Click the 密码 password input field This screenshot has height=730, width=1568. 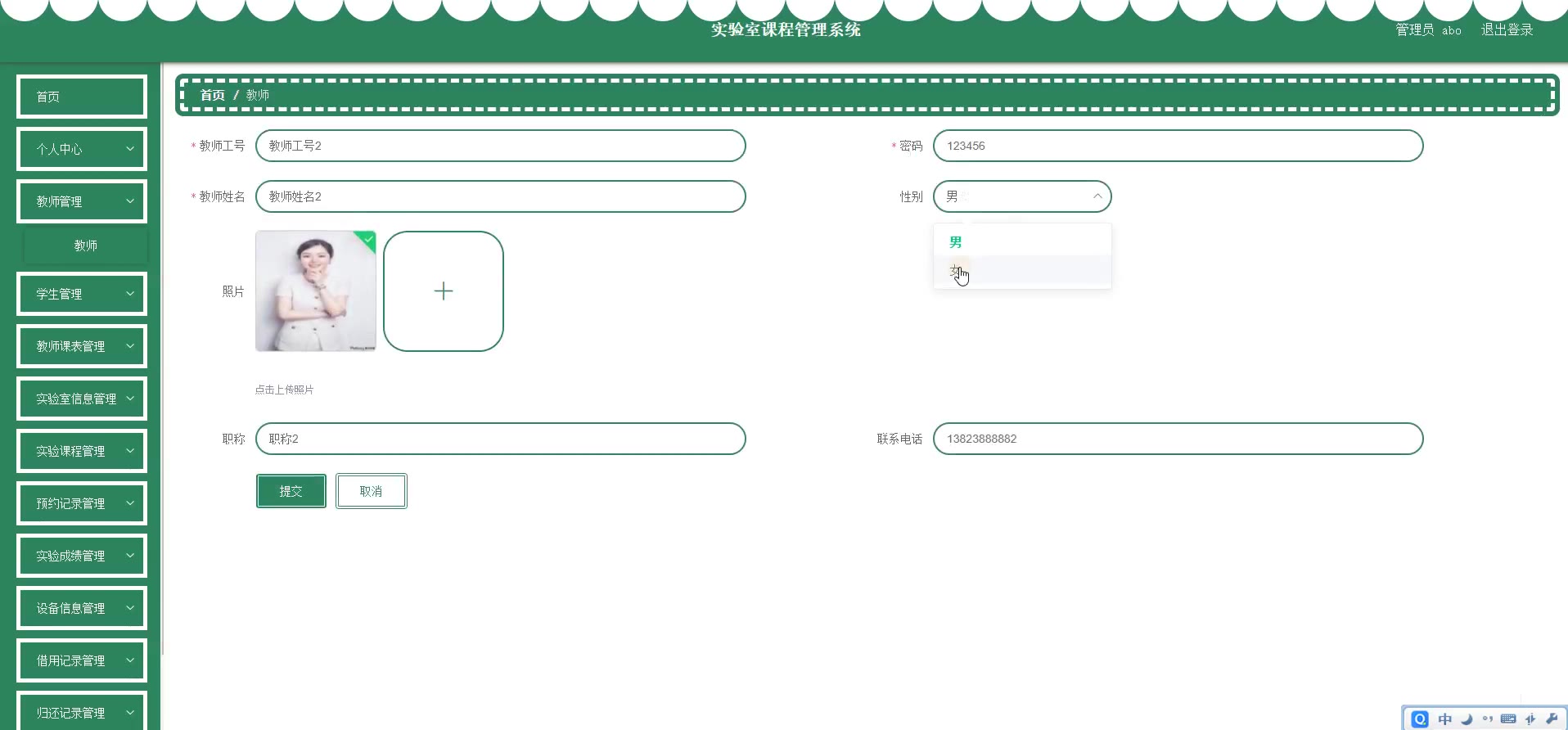tap(1178, 146)
